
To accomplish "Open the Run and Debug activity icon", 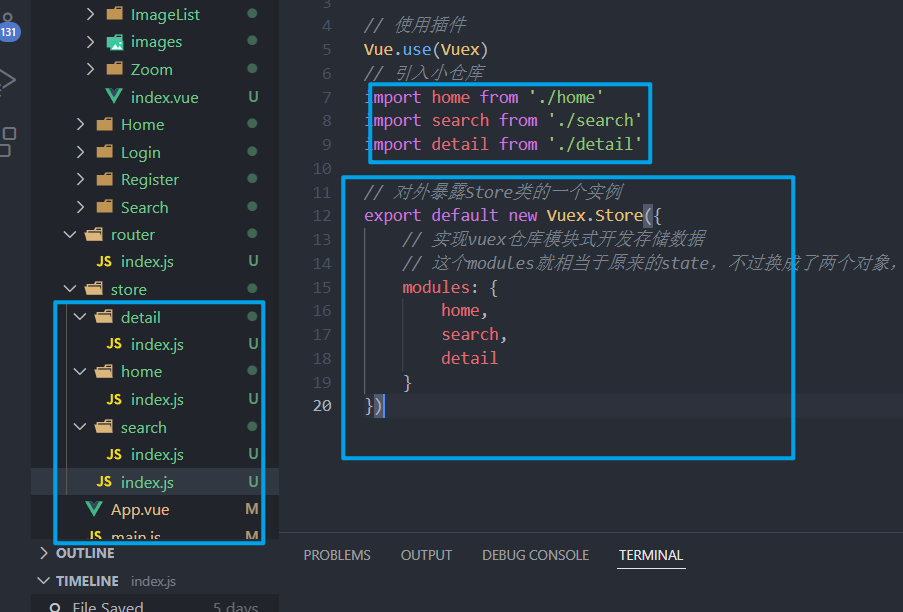I will [7, 81].
